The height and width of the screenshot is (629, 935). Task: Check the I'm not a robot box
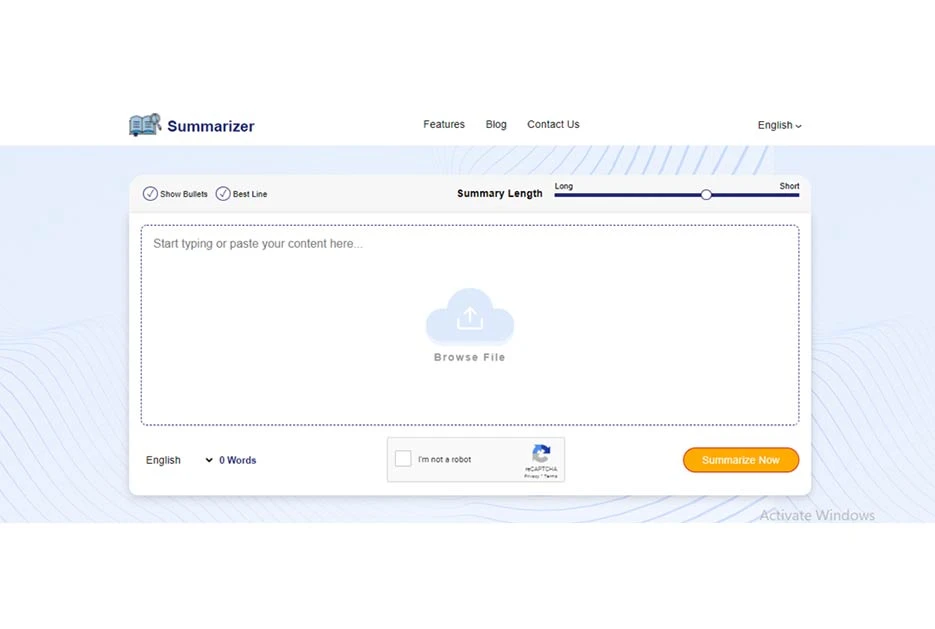click(x=403, y=457)
